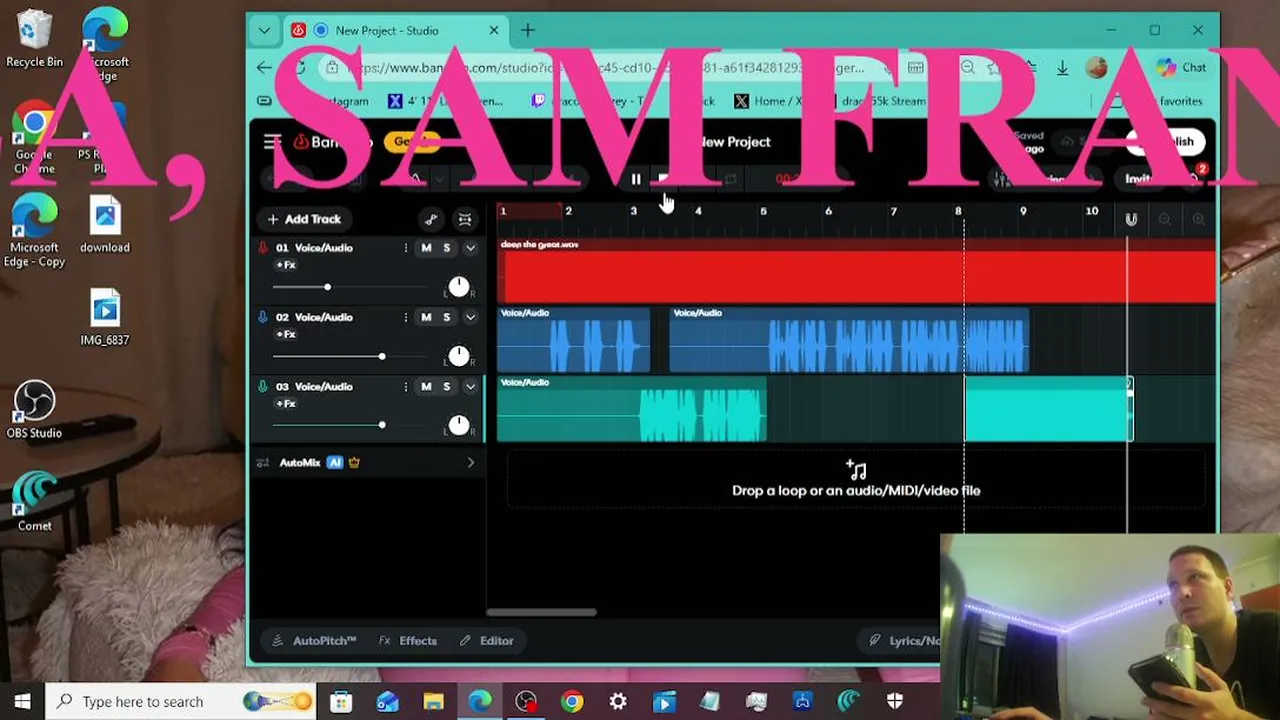Open the Editor tab at the bottom

pyautogui.click(x=487, y=641)
